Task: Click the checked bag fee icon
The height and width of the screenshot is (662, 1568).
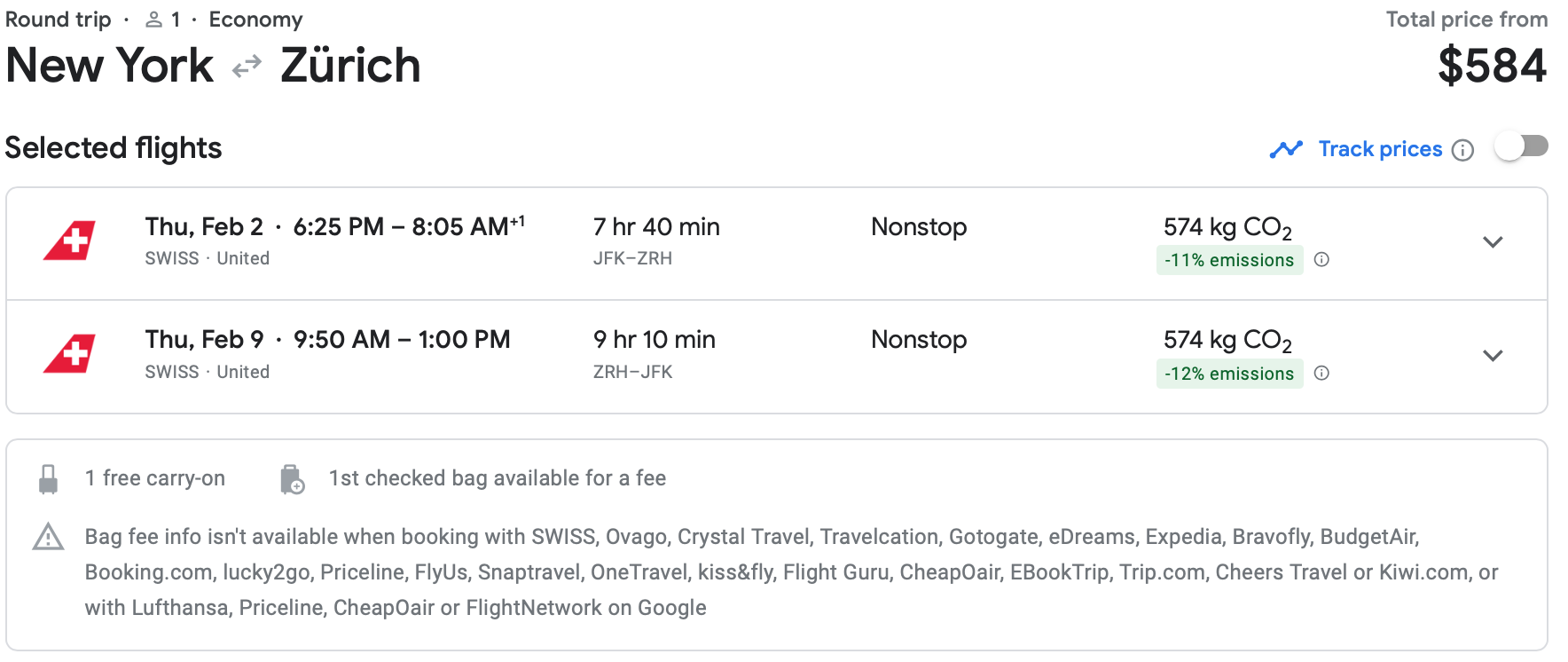Action: (x=292, y=479)
